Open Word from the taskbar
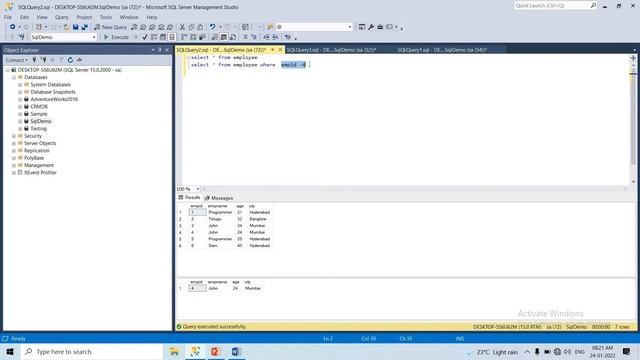Image resolution: width=640 pixels, height=360 pixels. (x=236, y=351)
